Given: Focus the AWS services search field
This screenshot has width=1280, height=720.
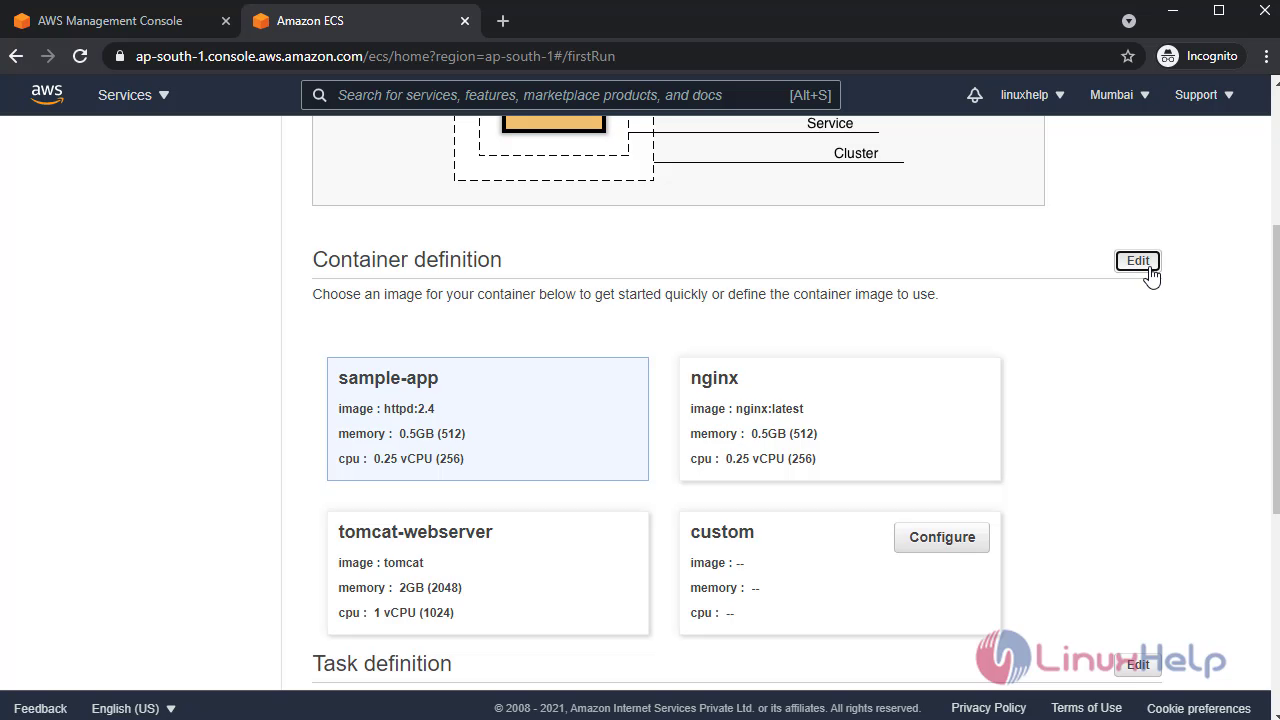Looking at the screenshot, I should coord(571,95).
